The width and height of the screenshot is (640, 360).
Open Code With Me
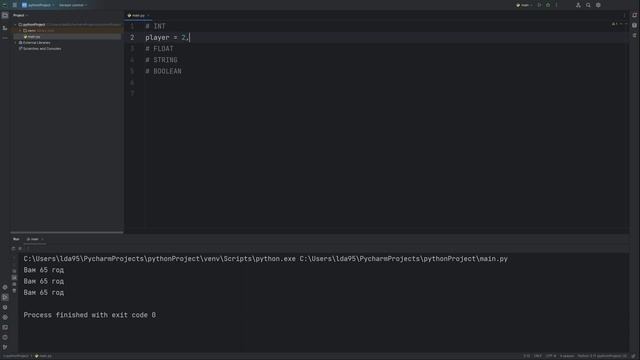pyautogui.click(x=578, y=5)
